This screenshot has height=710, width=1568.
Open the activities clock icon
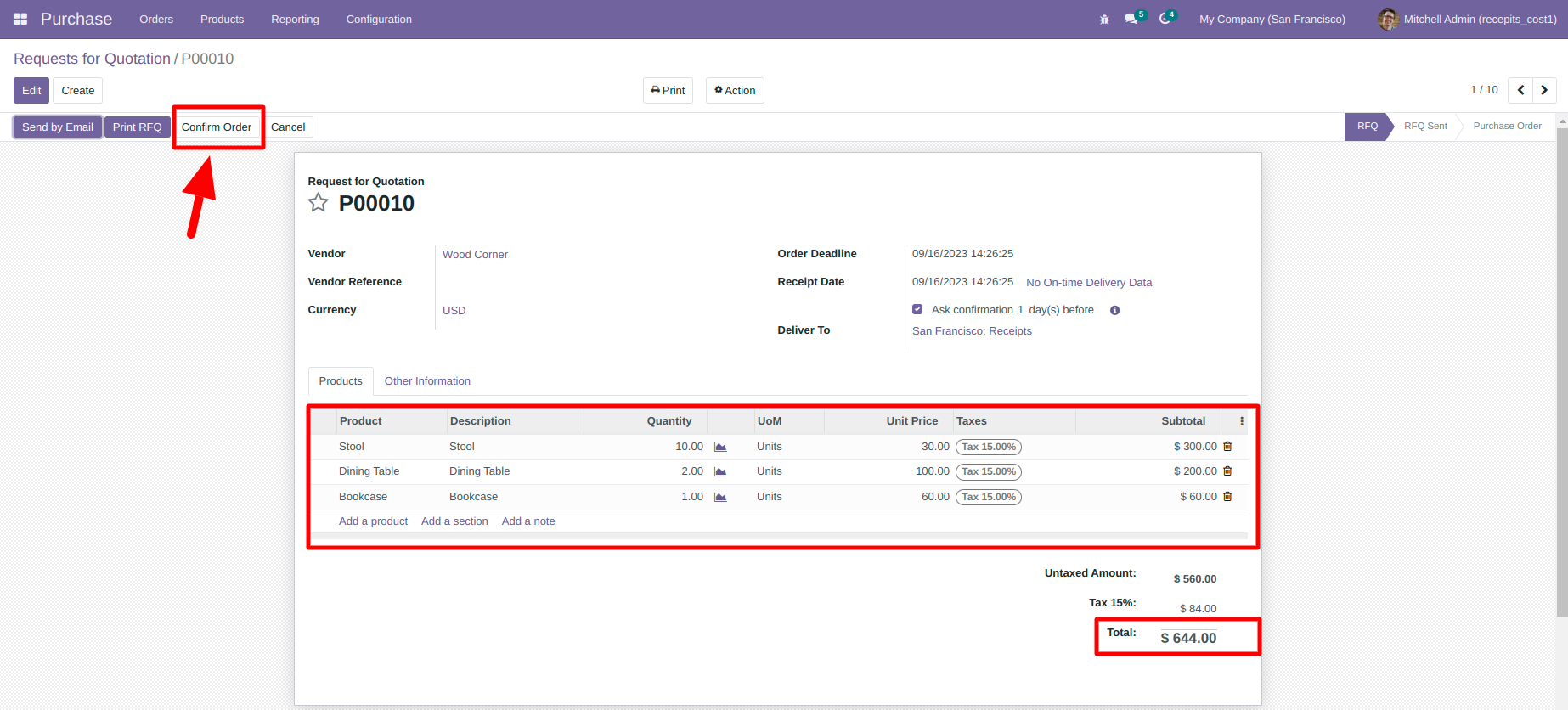(x=1165, y=19)
